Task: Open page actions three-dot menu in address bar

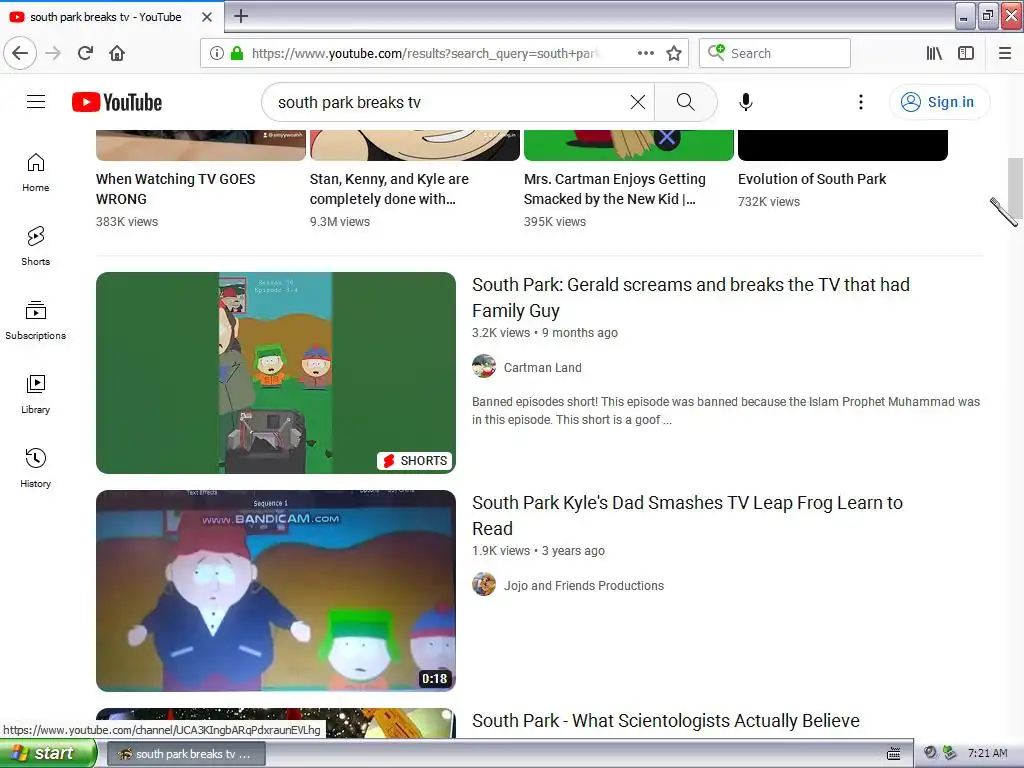Action: (x=645, y=54)
